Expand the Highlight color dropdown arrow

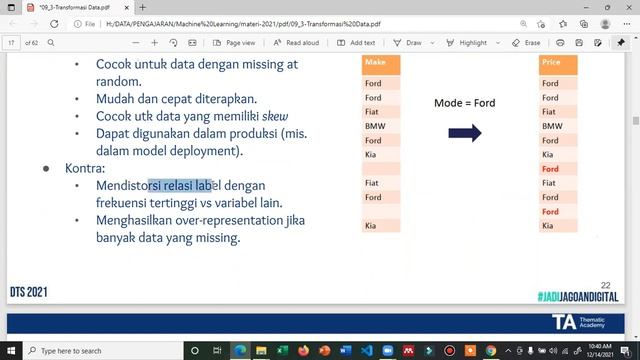(498, 42)
